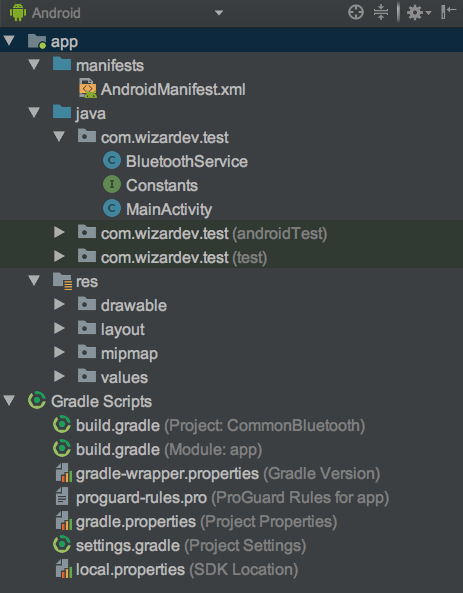Select gradle-wrapper.properties (Gradle Version)

pos(228,474)
